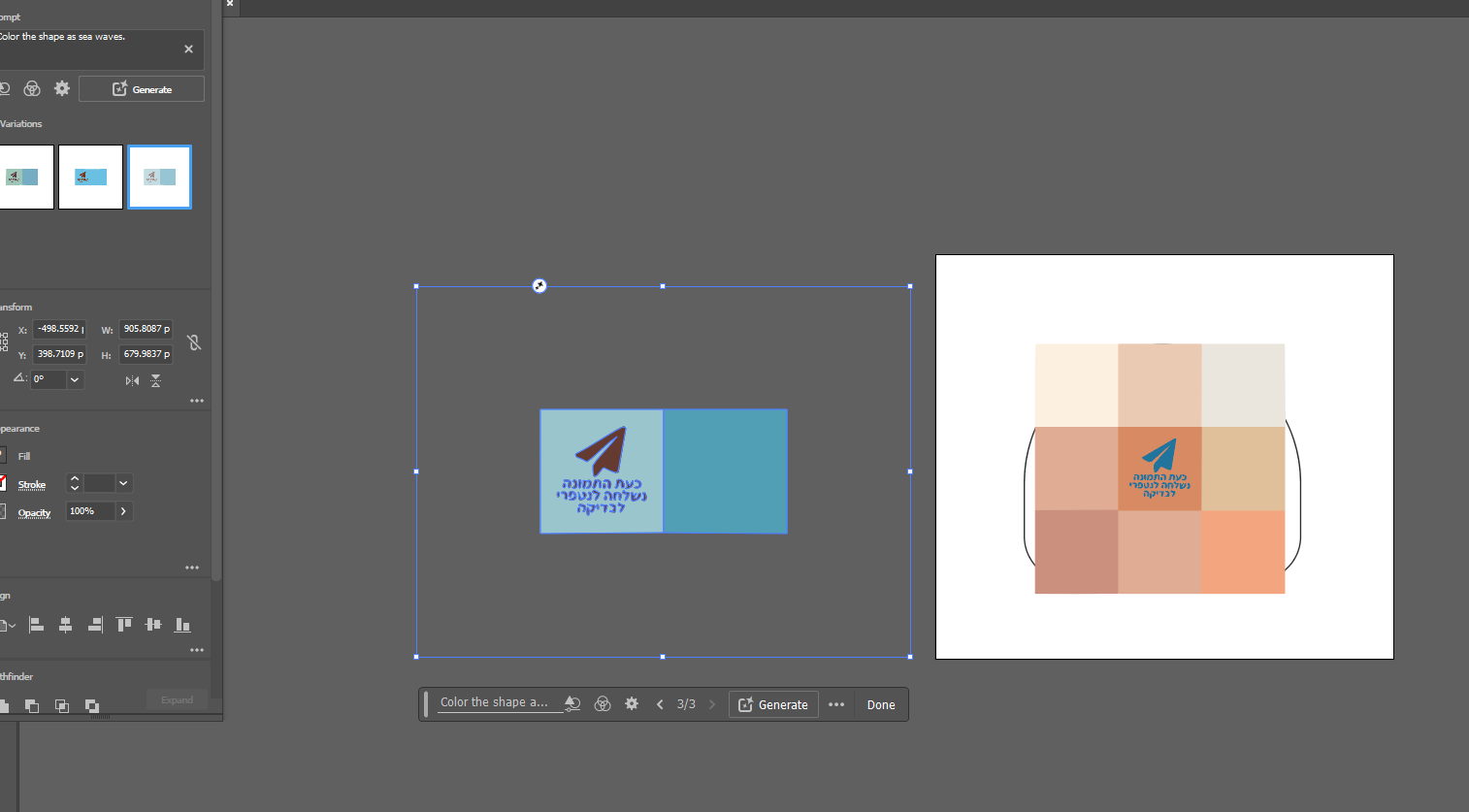Go to previous variation in contextual bar

[660, 704]
